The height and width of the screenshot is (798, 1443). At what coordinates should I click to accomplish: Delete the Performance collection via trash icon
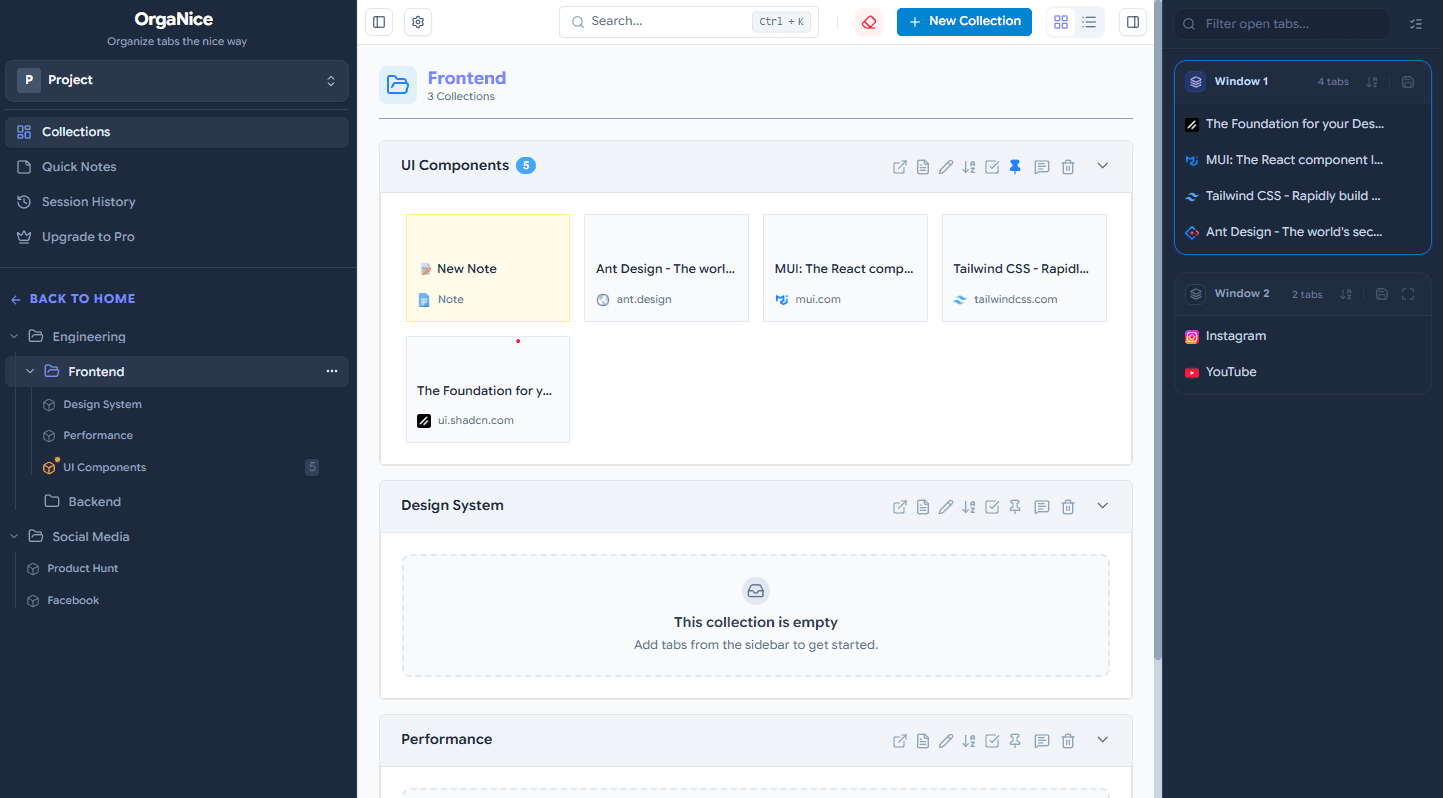pos(1067,740)
